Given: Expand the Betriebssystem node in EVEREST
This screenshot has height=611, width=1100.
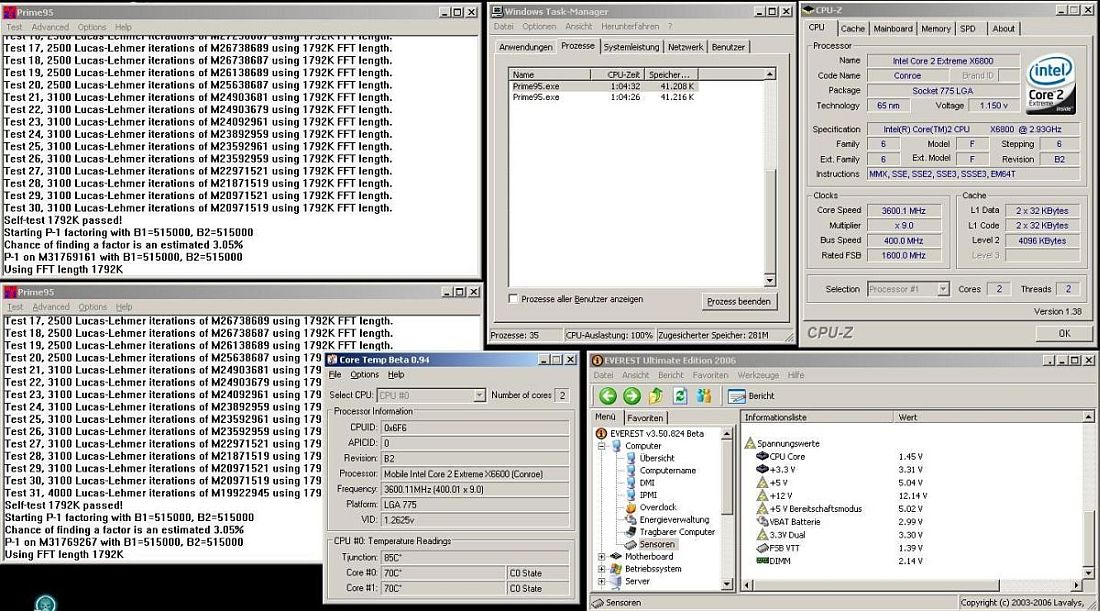Looking at the screenshot, I should (601, 569).
